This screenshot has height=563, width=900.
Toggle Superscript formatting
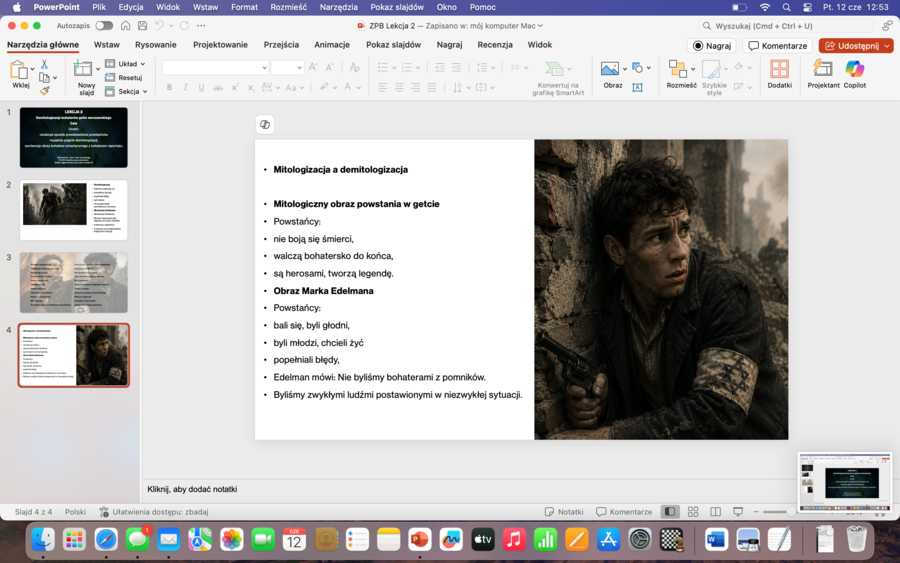click(x=235, y=87)
